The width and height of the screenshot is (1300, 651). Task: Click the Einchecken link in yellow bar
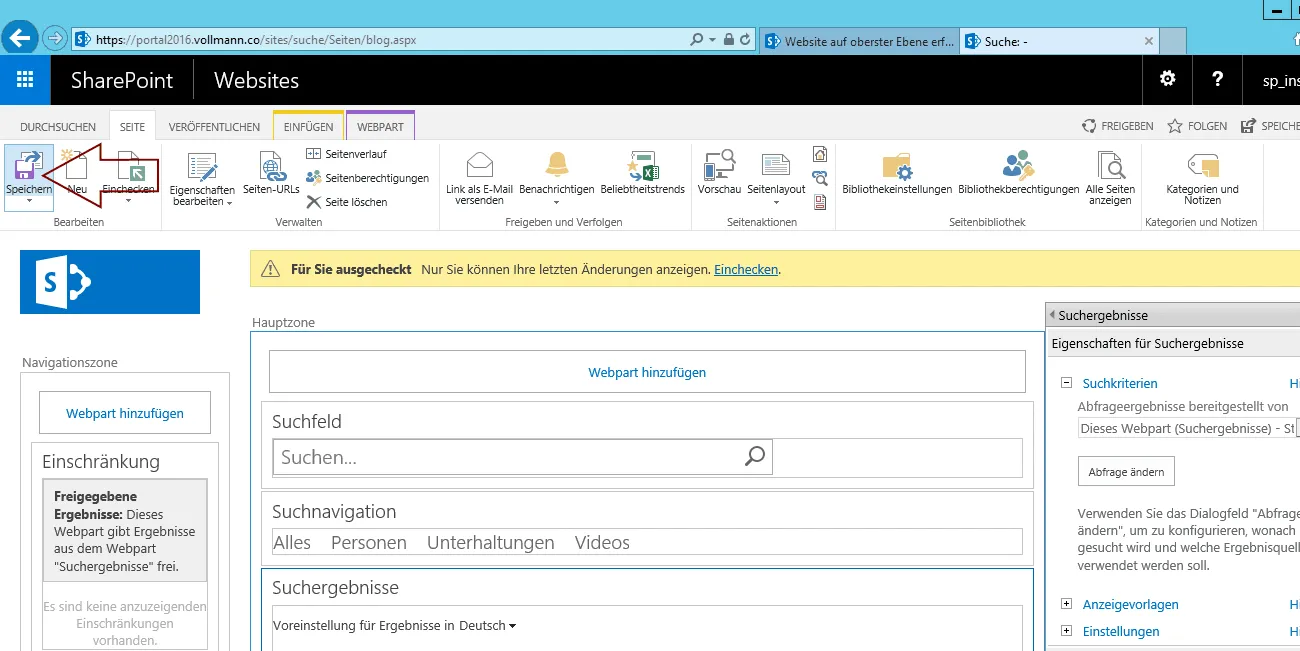746,270
